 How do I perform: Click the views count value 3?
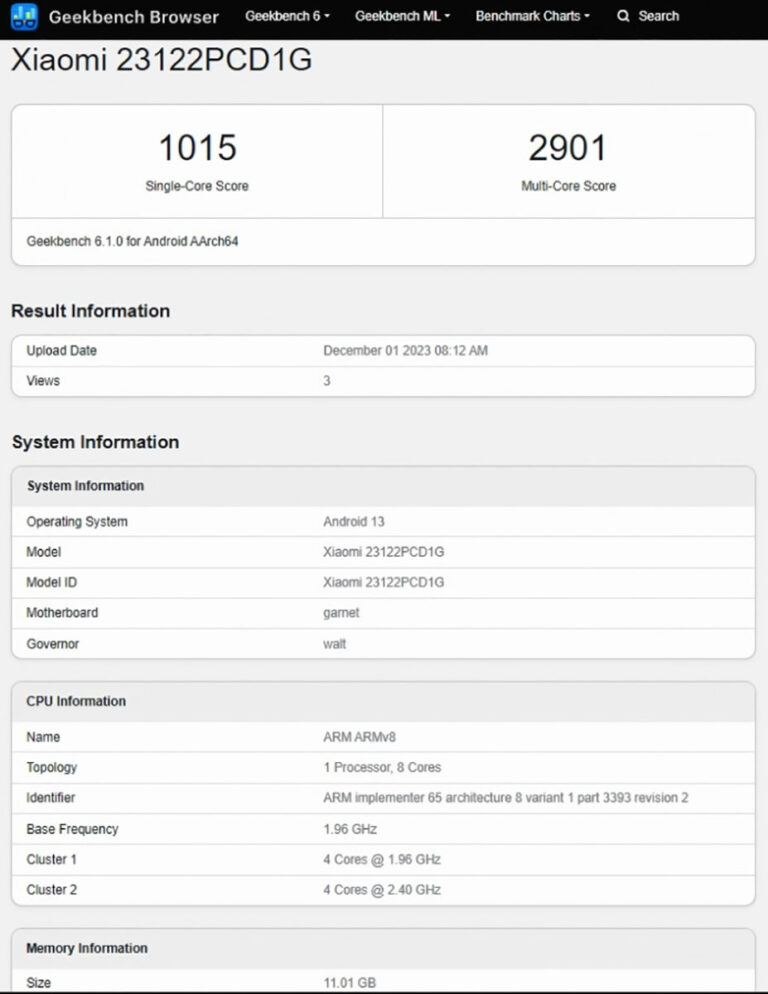click(x=327, y=381)
